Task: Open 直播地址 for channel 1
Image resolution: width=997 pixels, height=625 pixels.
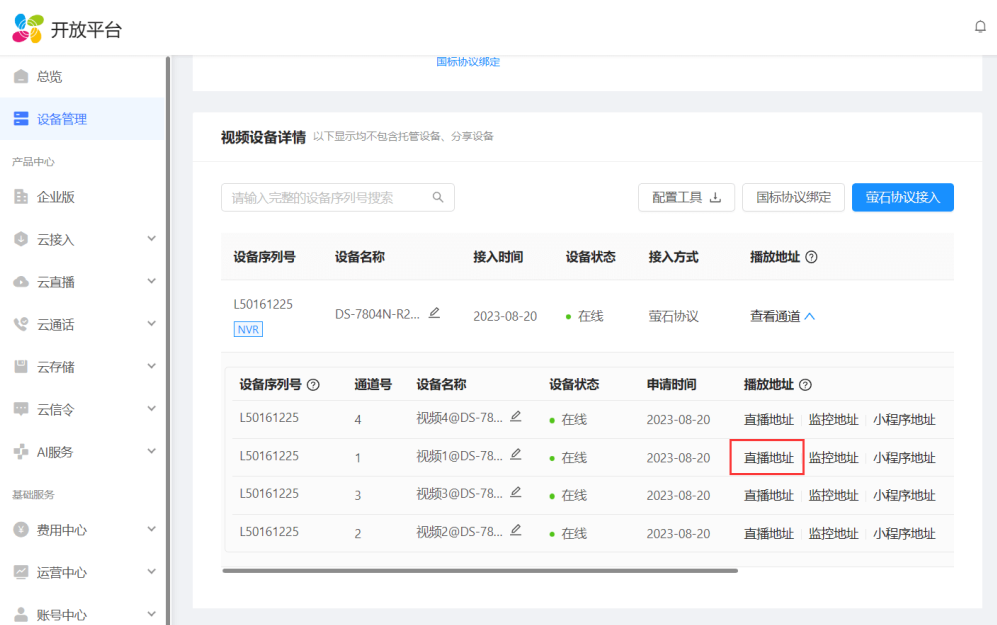Action: 769,458
